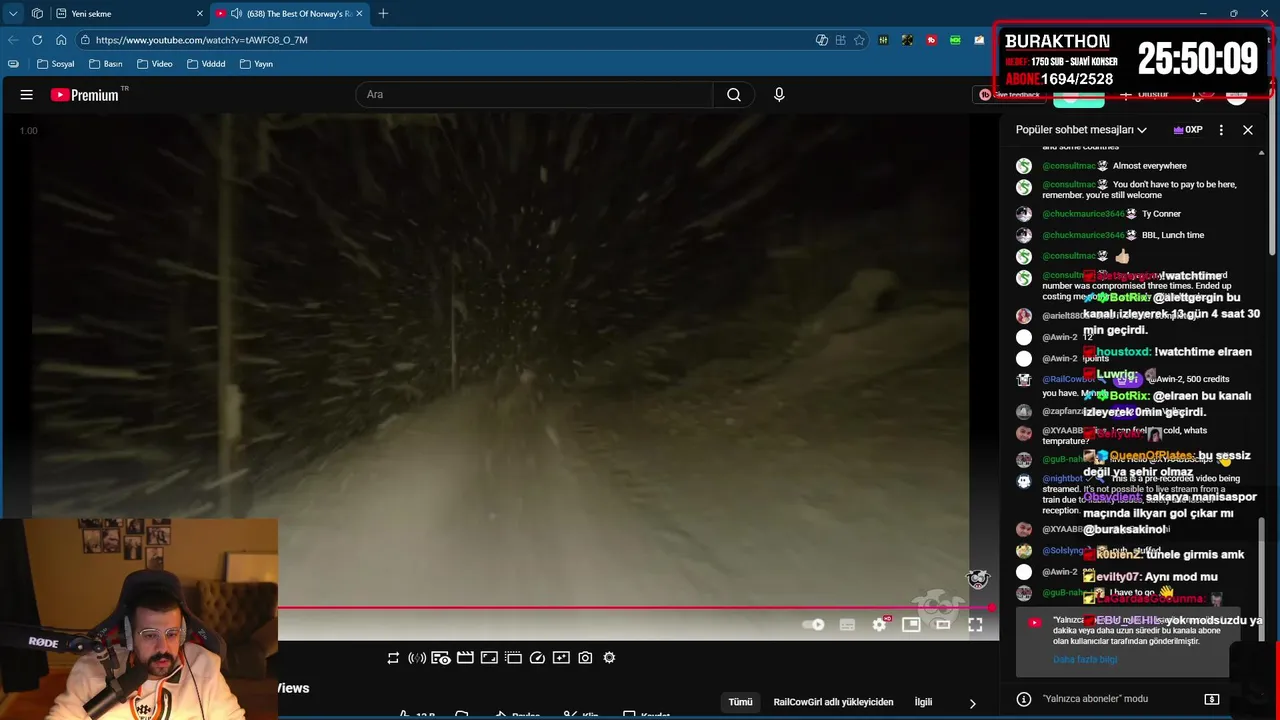This screenshot has width=1280, height=720.
Task: Toggle theater mode on the player
Action: pyautogui.click(x=943, y=625)
